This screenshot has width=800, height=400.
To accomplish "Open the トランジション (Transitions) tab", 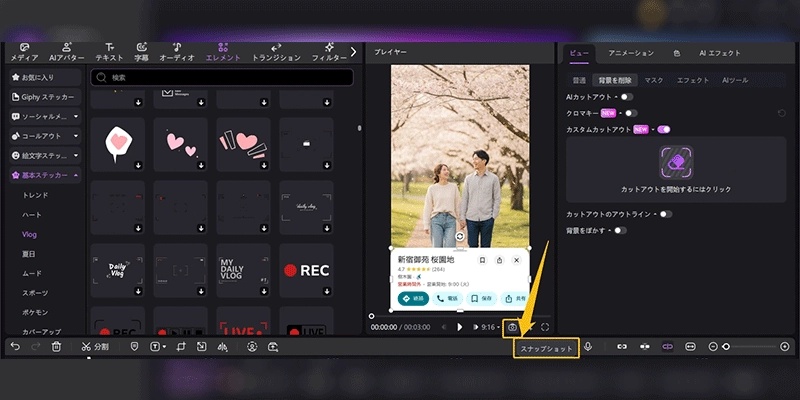I will [276, 53].
